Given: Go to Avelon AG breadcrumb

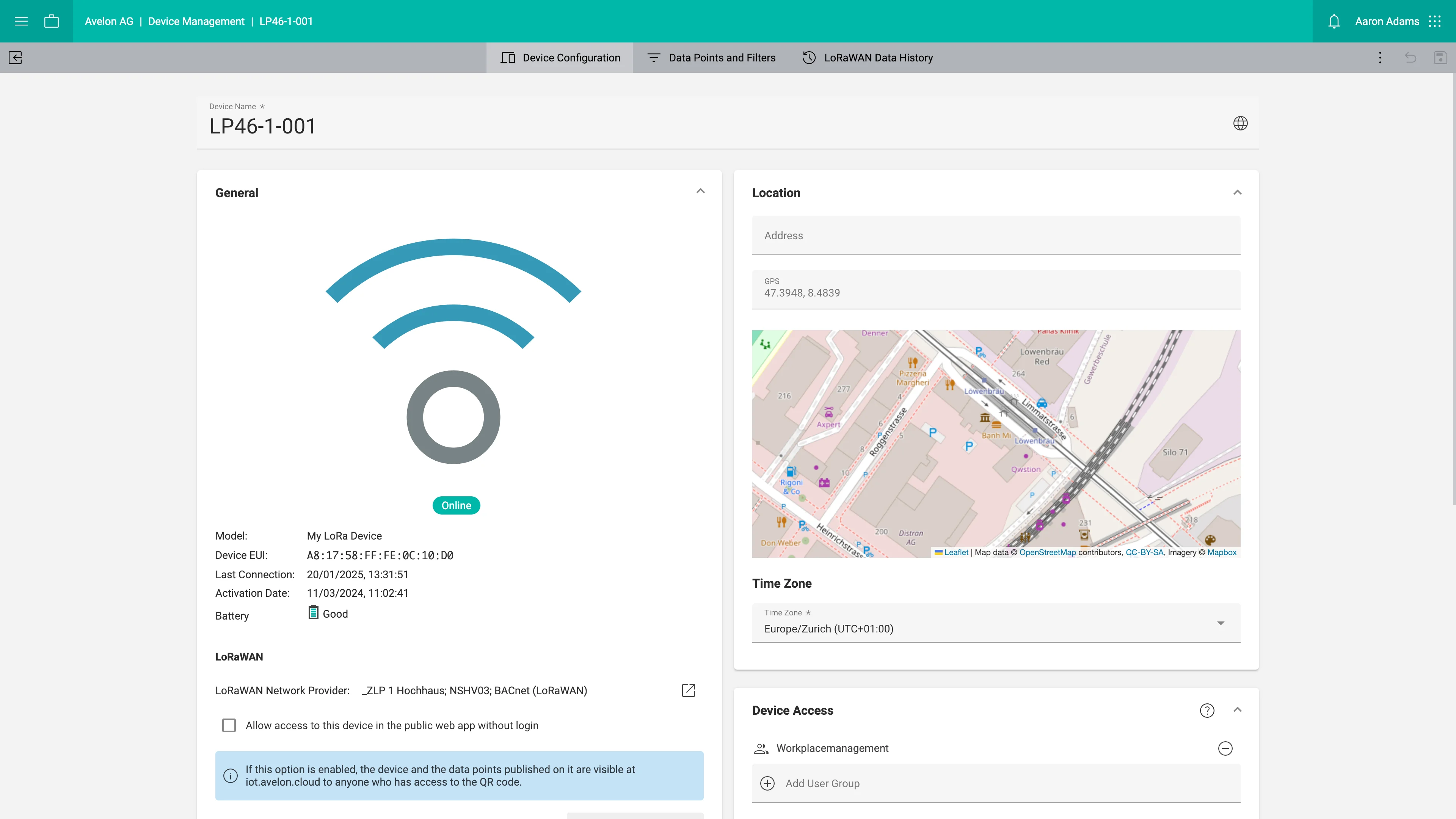Looking at the screenshot, I should 109,22.
